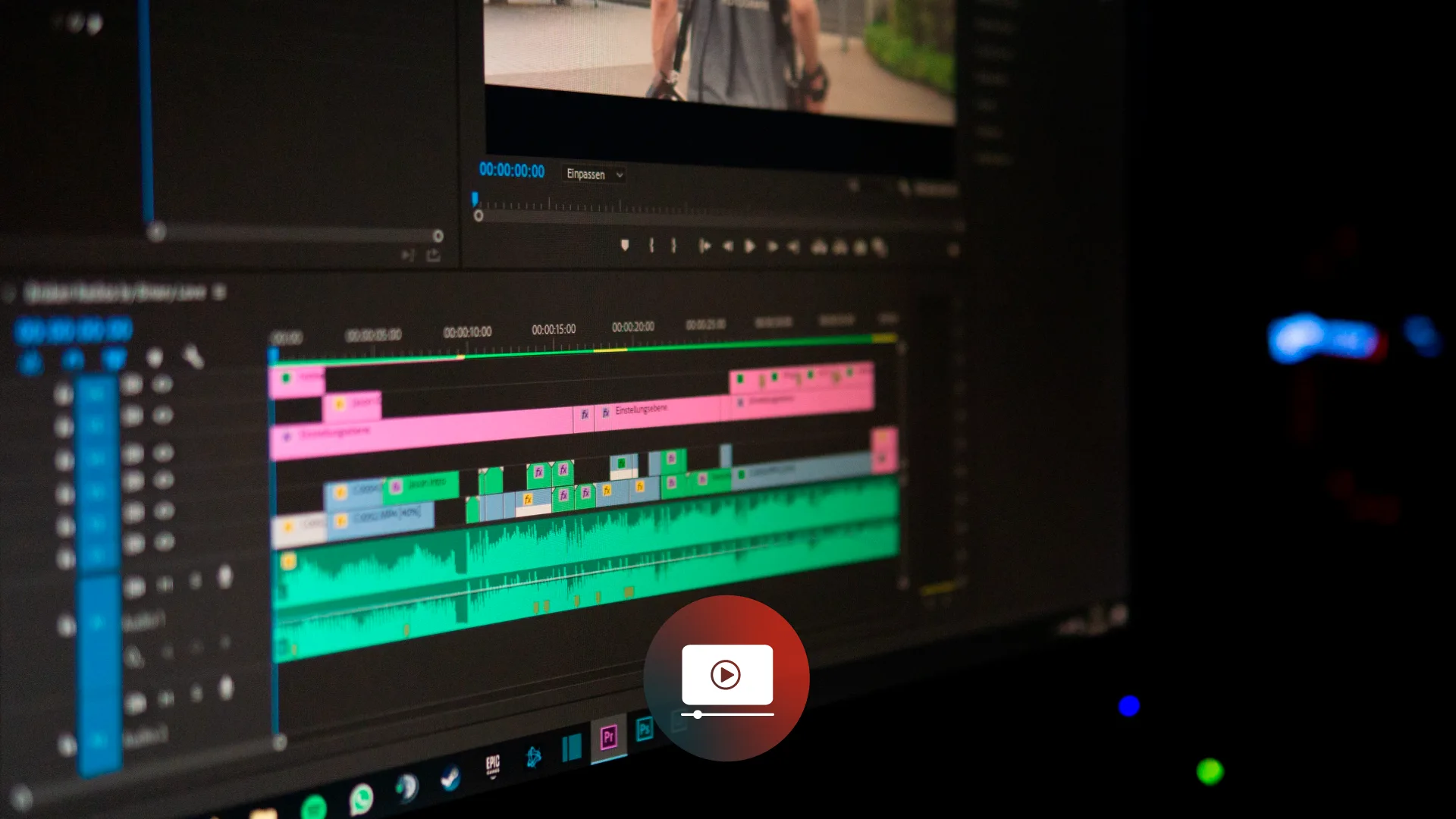Viewport: 1456px width, 819px height.
Task: Click the timeline zoom scrollbar handle at bottom
Action: (x=279, y=742)
